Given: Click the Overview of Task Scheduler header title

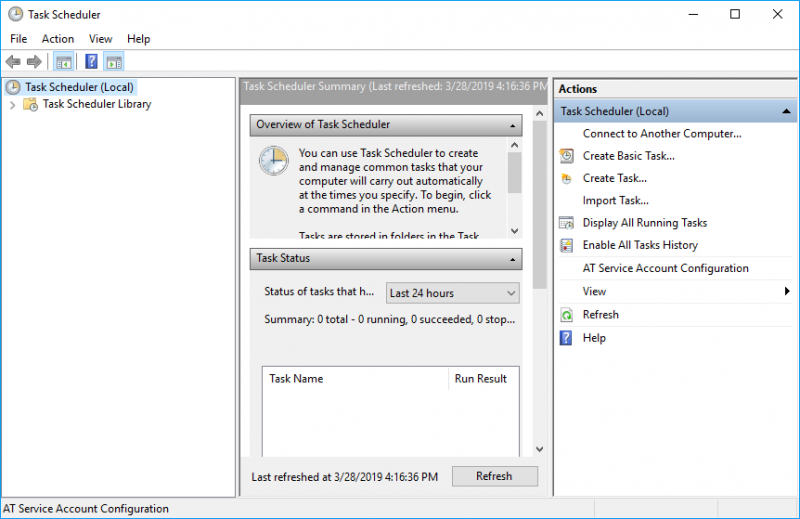Looking at the screenshot, I should [x=323, y=125].
